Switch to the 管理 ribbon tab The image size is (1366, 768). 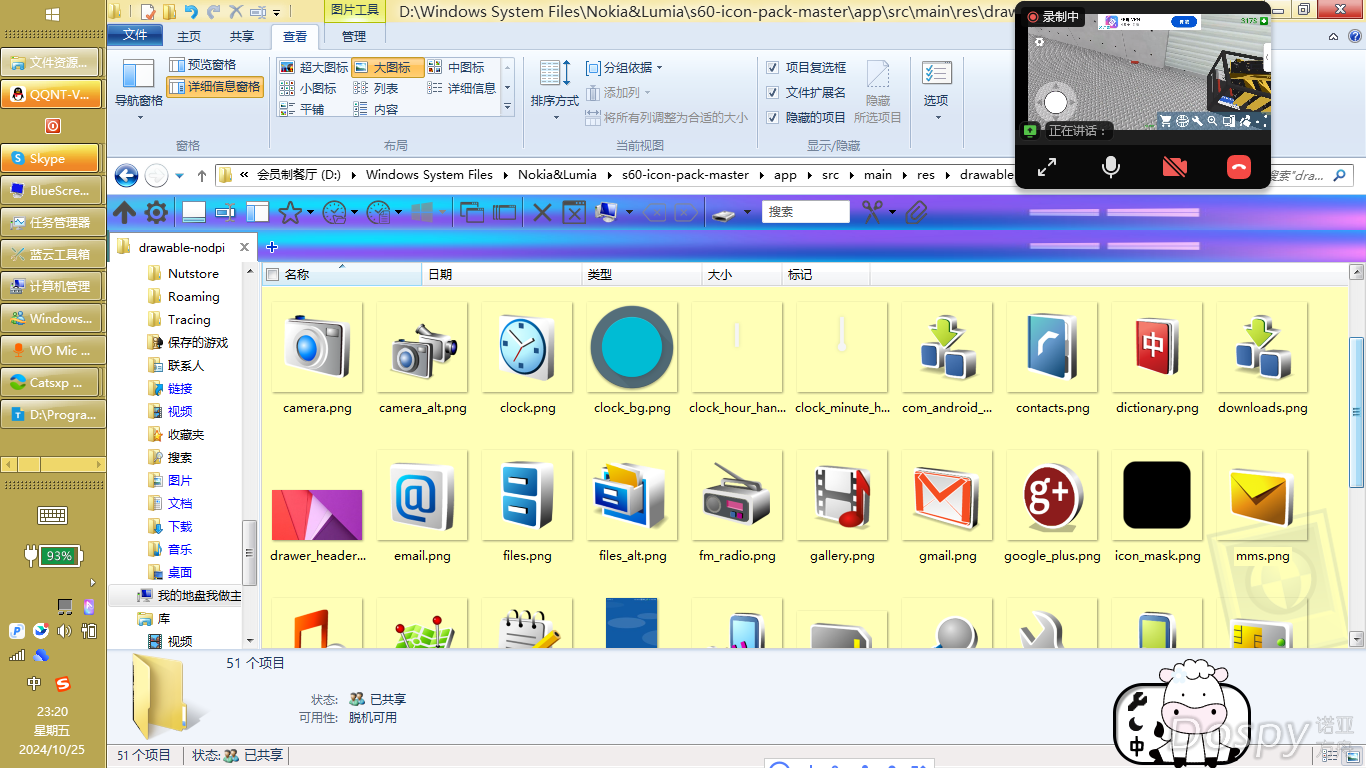(354, 36)
